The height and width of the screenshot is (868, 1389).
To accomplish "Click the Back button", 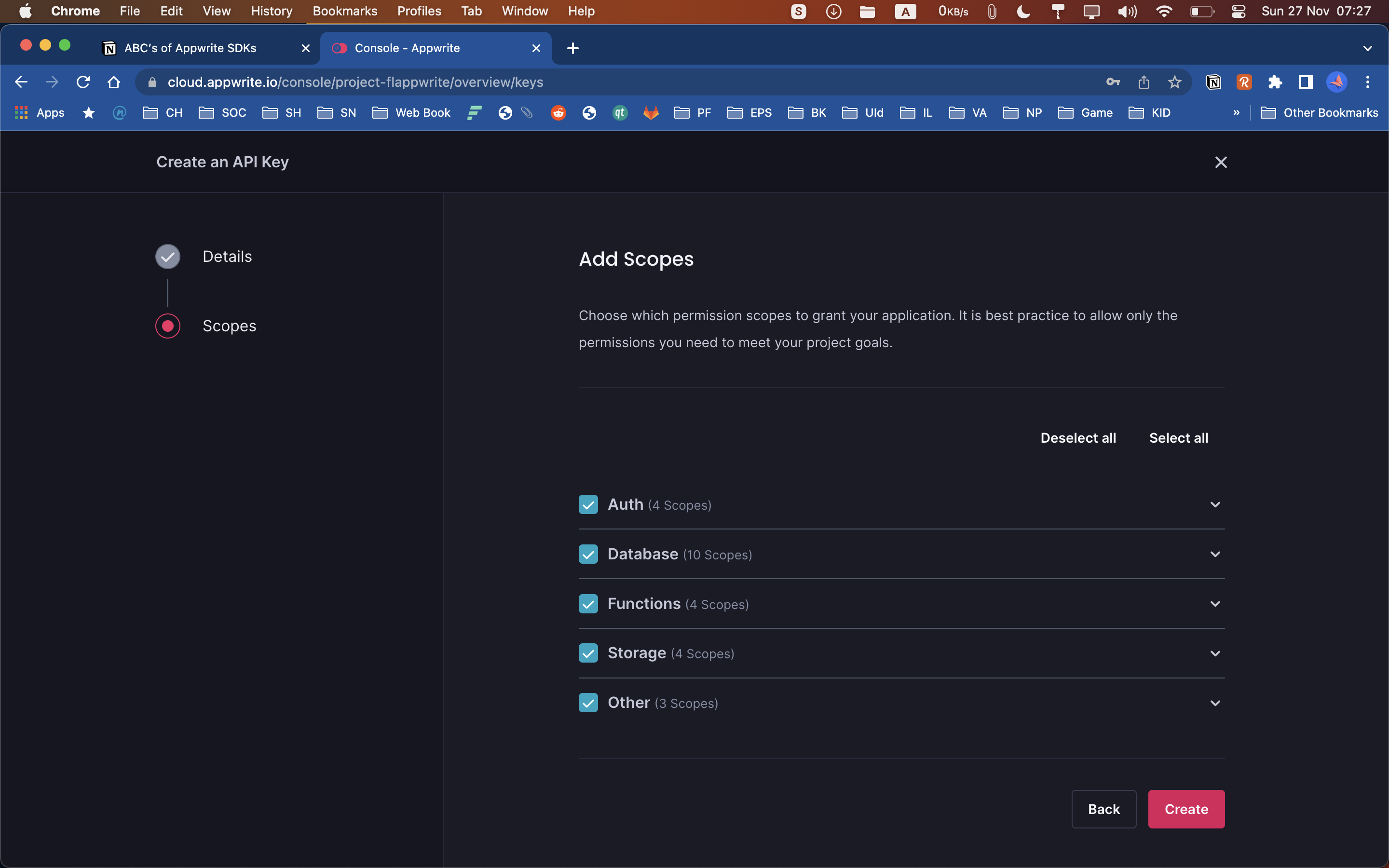I will pos(1104,809).
